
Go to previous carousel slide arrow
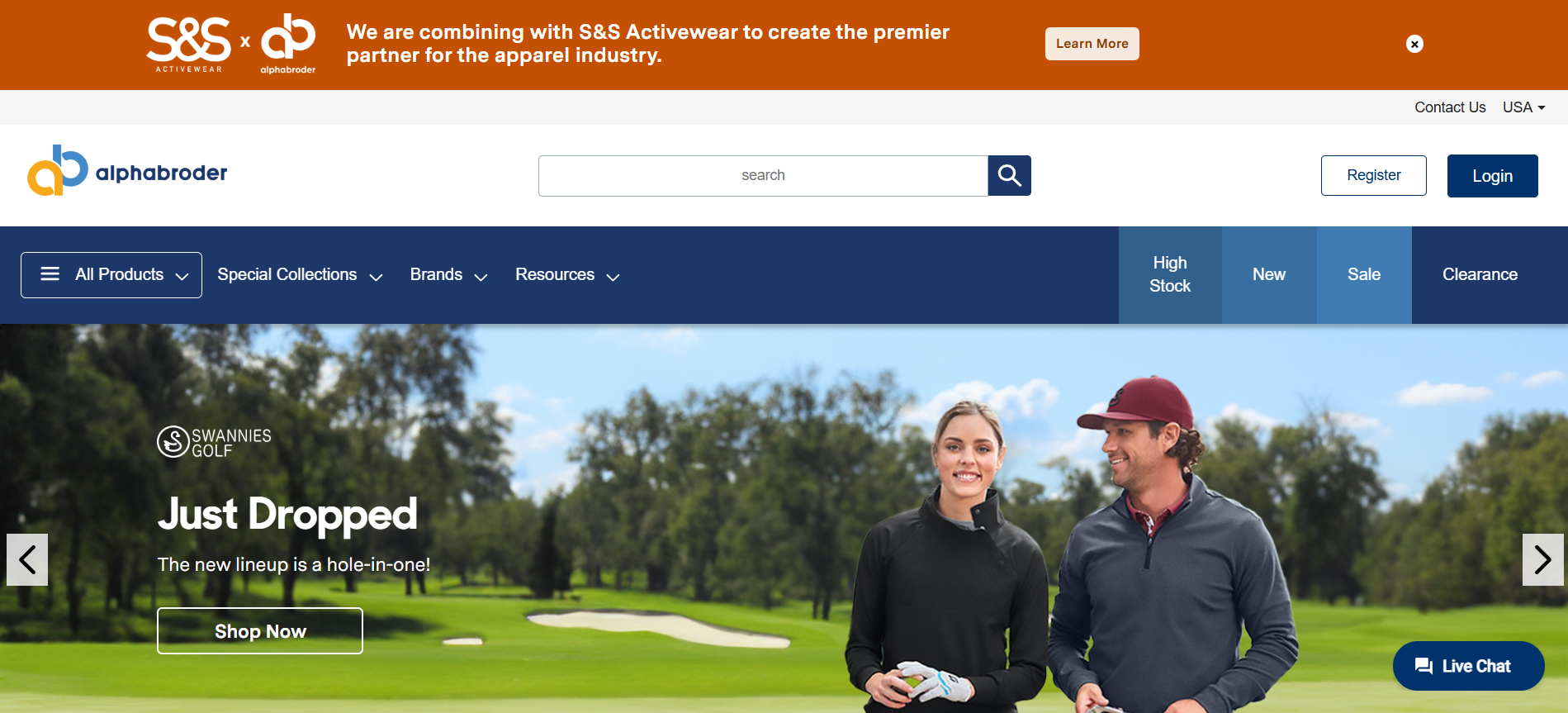tap(27, 559)
